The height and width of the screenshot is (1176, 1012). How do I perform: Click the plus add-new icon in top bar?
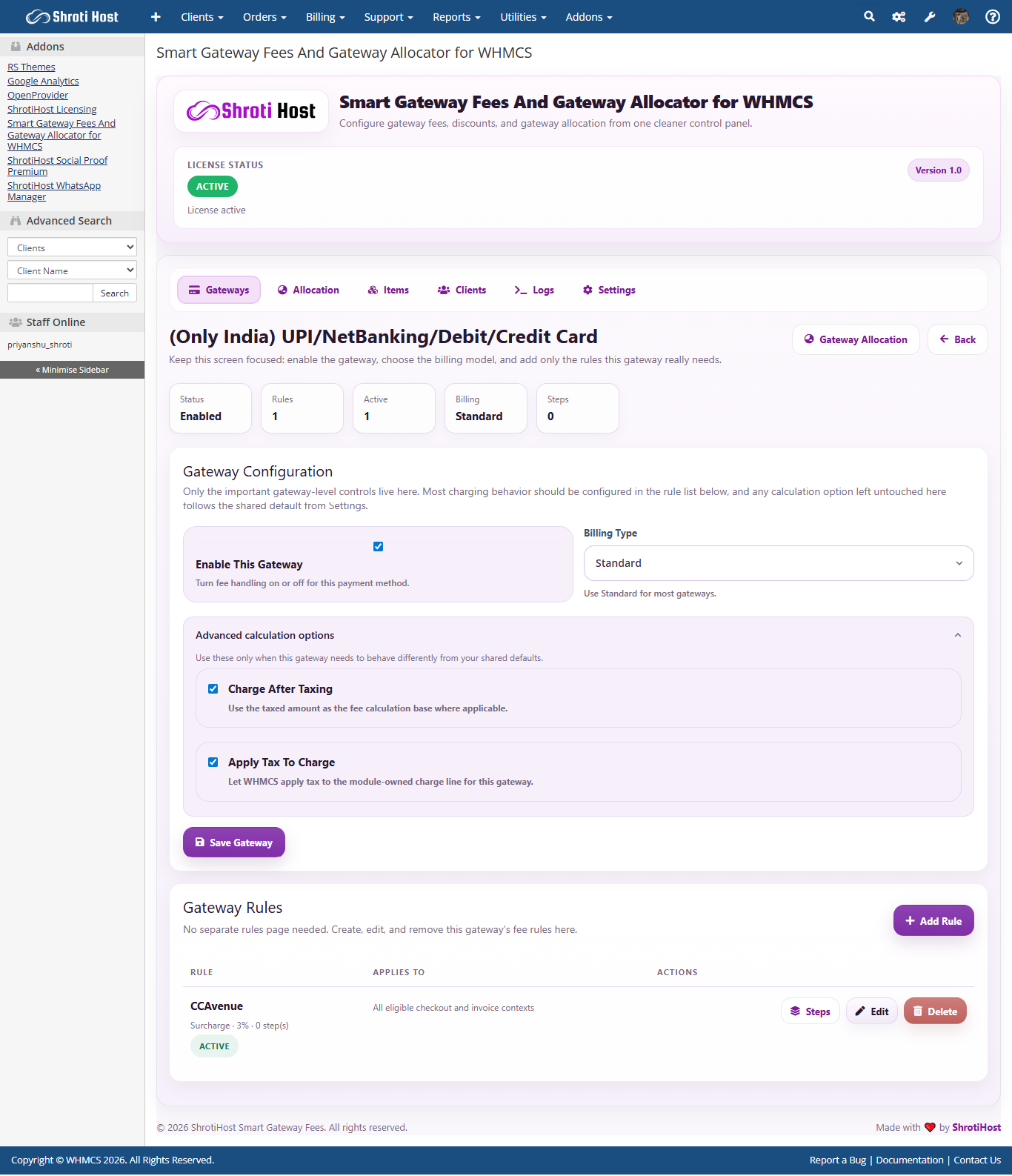pyautogui.click(x=156, y=16)
